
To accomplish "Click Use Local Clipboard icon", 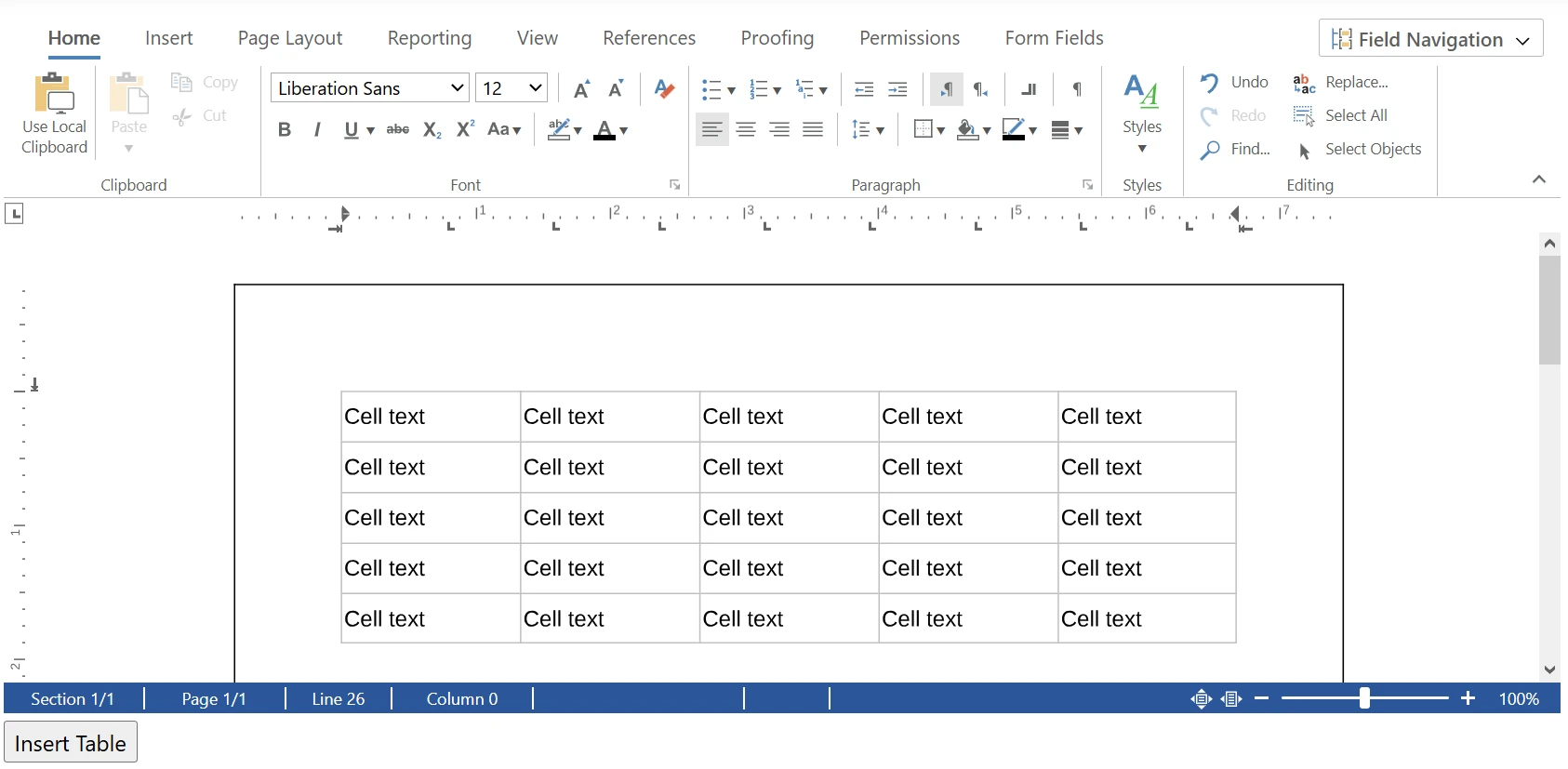I will [x=54, y=93].
